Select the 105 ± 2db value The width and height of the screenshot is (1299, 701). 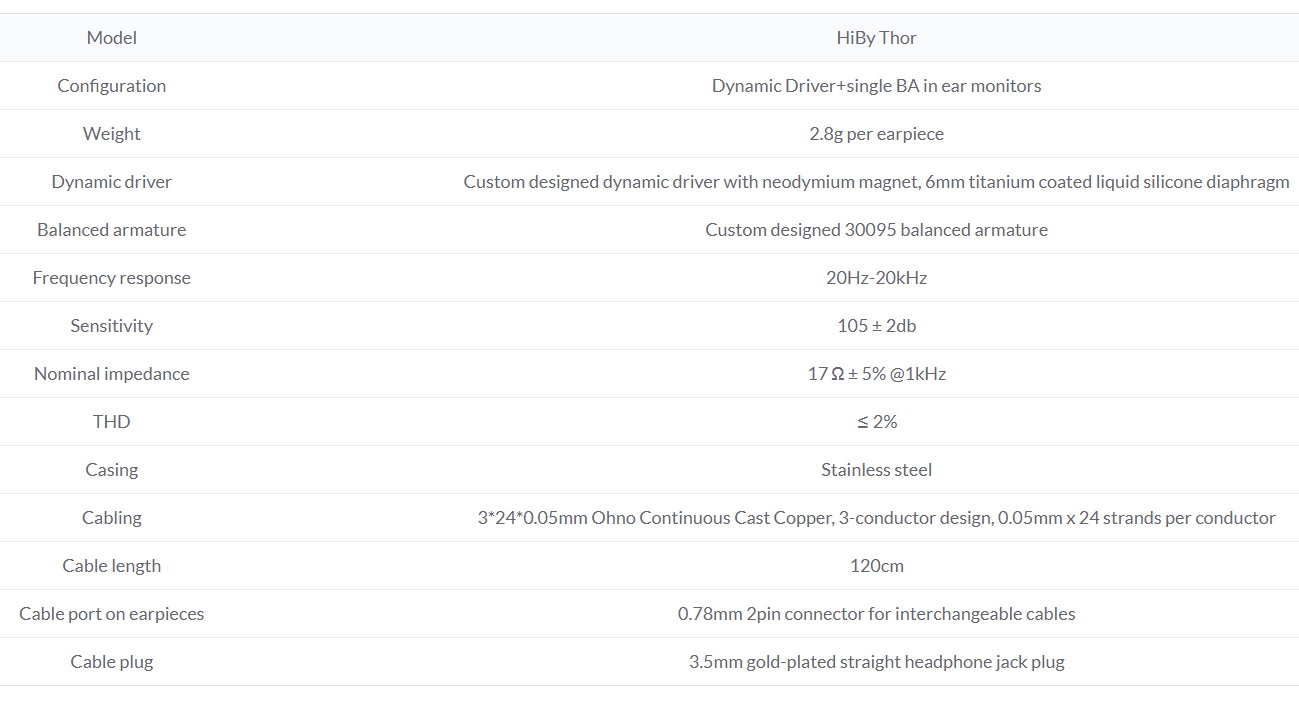[876, 325]
